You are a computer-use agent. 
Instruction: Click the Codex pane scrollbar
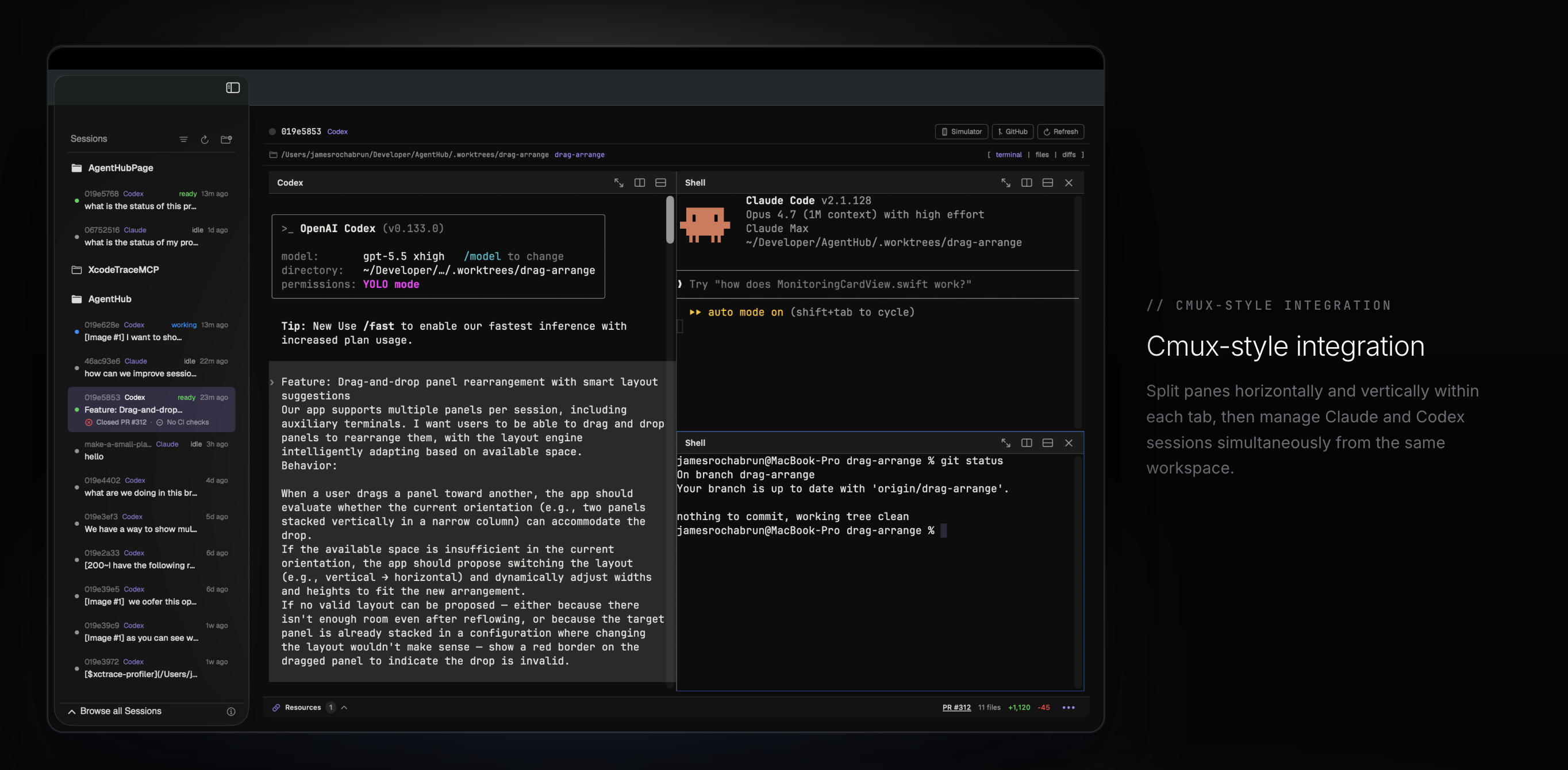click(x=670, y=219)
